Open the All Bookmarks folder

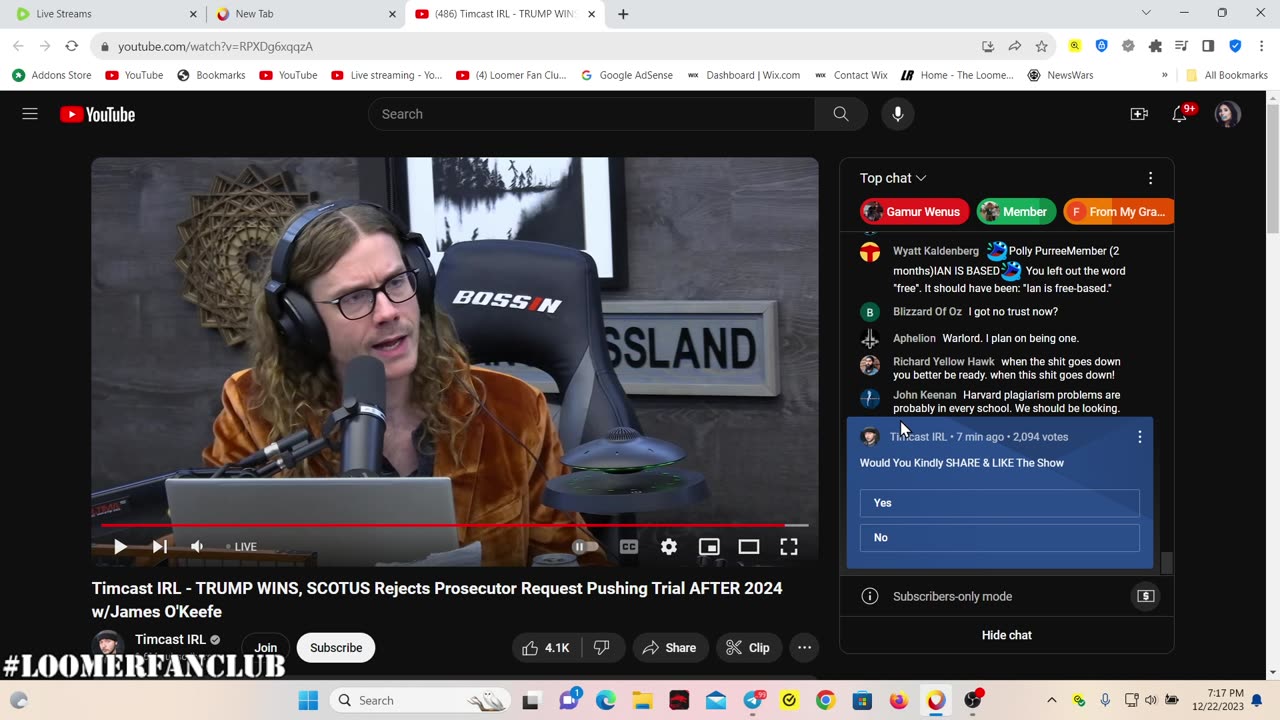[1227, 75]
